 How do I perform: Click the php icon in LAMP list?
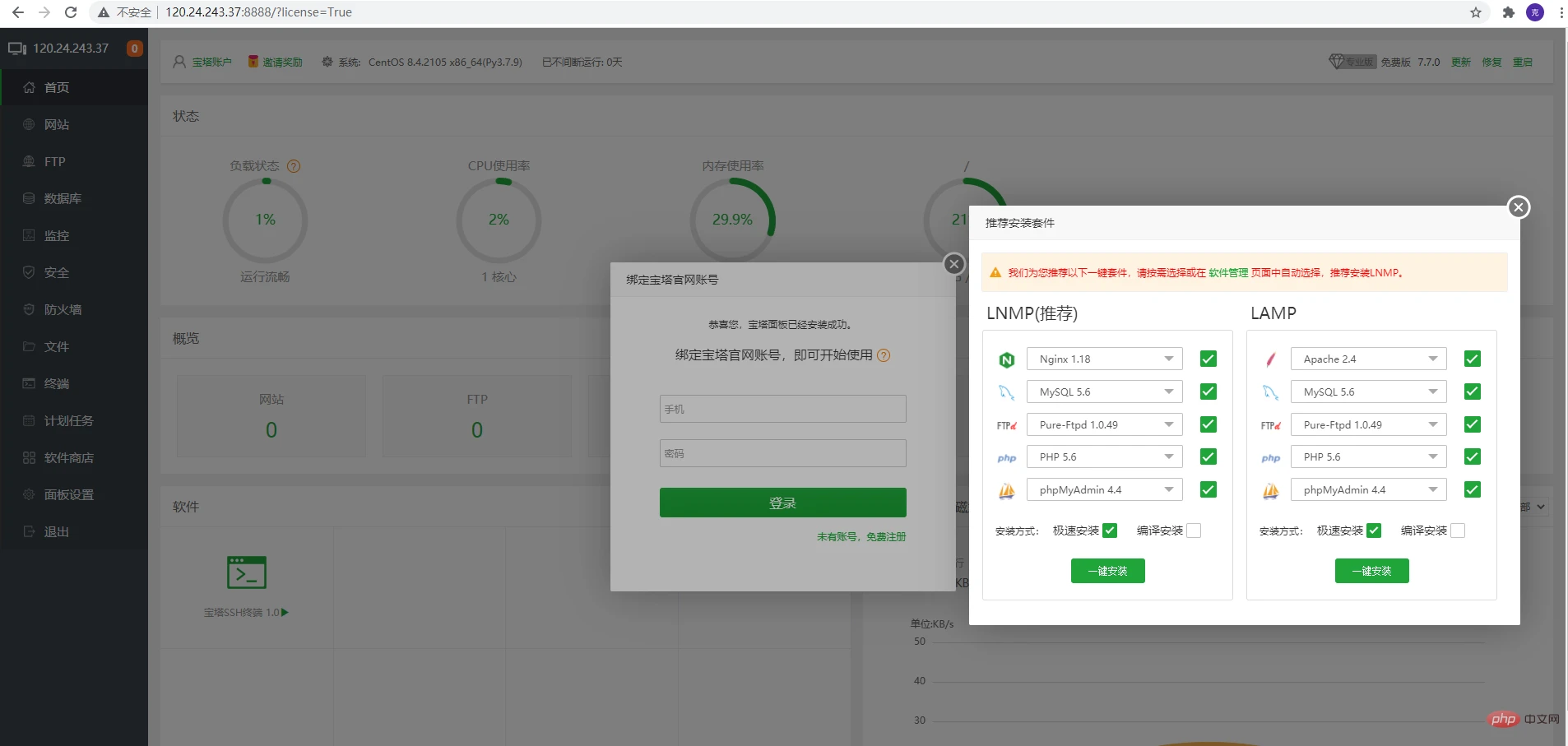pos(1271,458)
